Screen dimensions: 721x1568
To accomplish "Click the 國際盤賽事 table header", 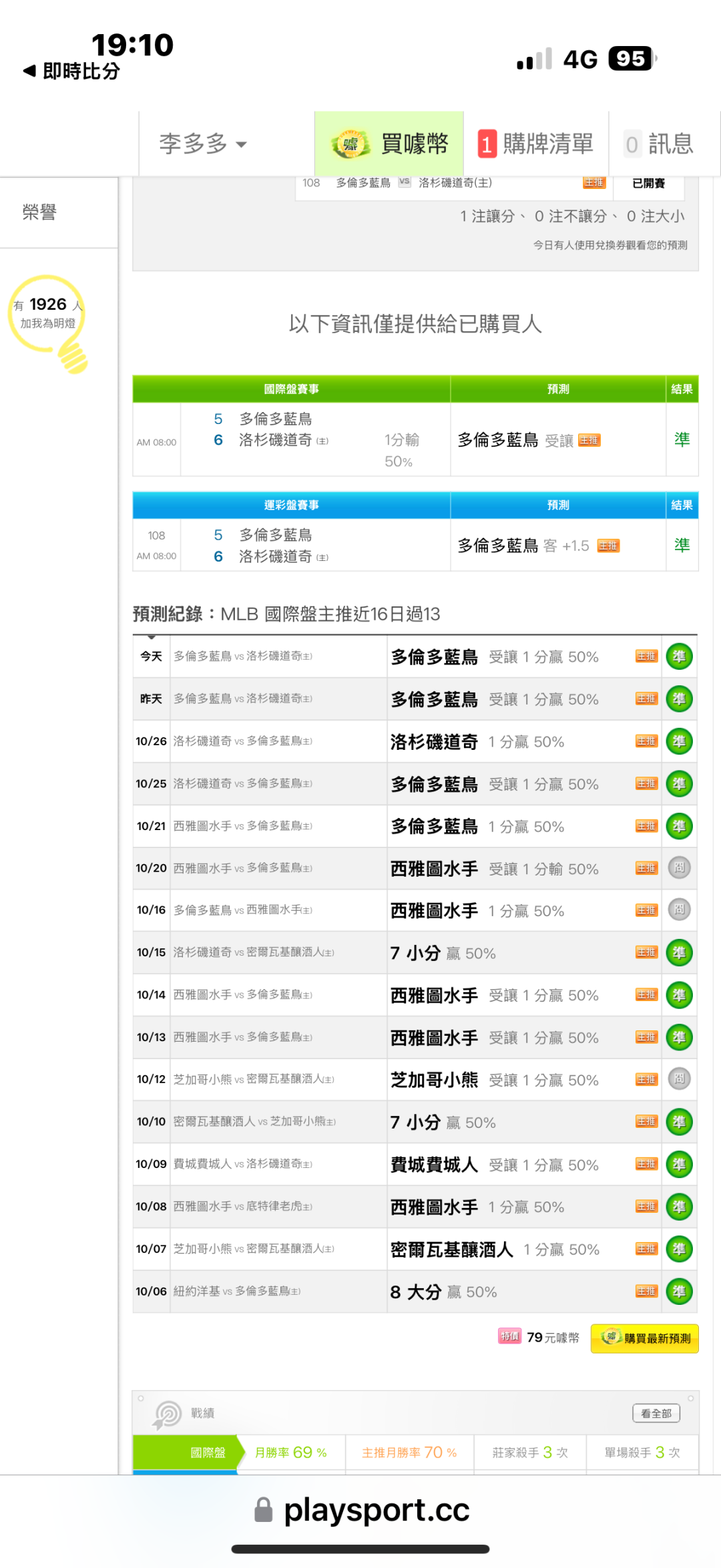I will [292, 389].
